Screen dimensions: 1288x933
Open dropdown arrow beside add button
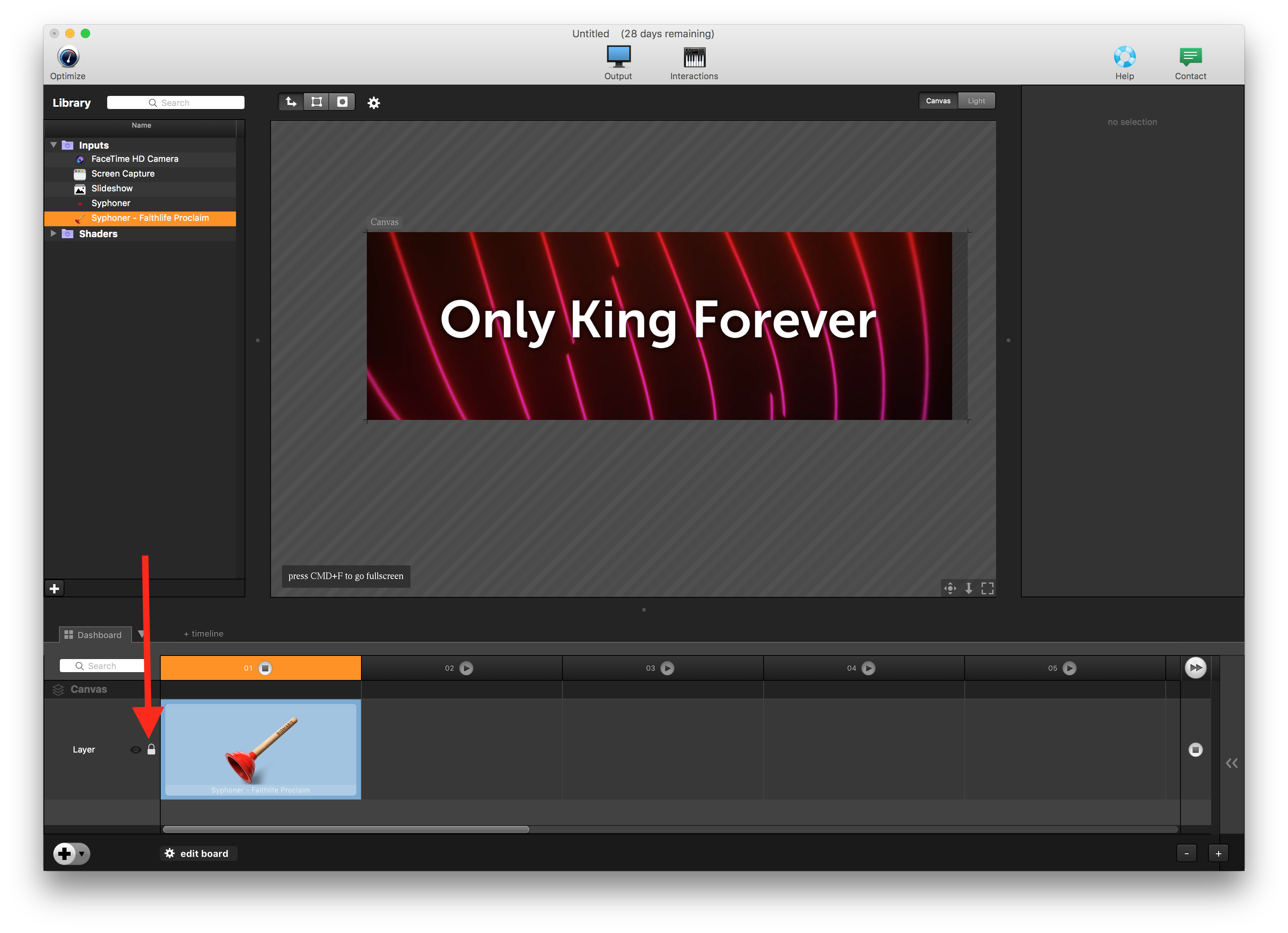click(x=82, y=853)
